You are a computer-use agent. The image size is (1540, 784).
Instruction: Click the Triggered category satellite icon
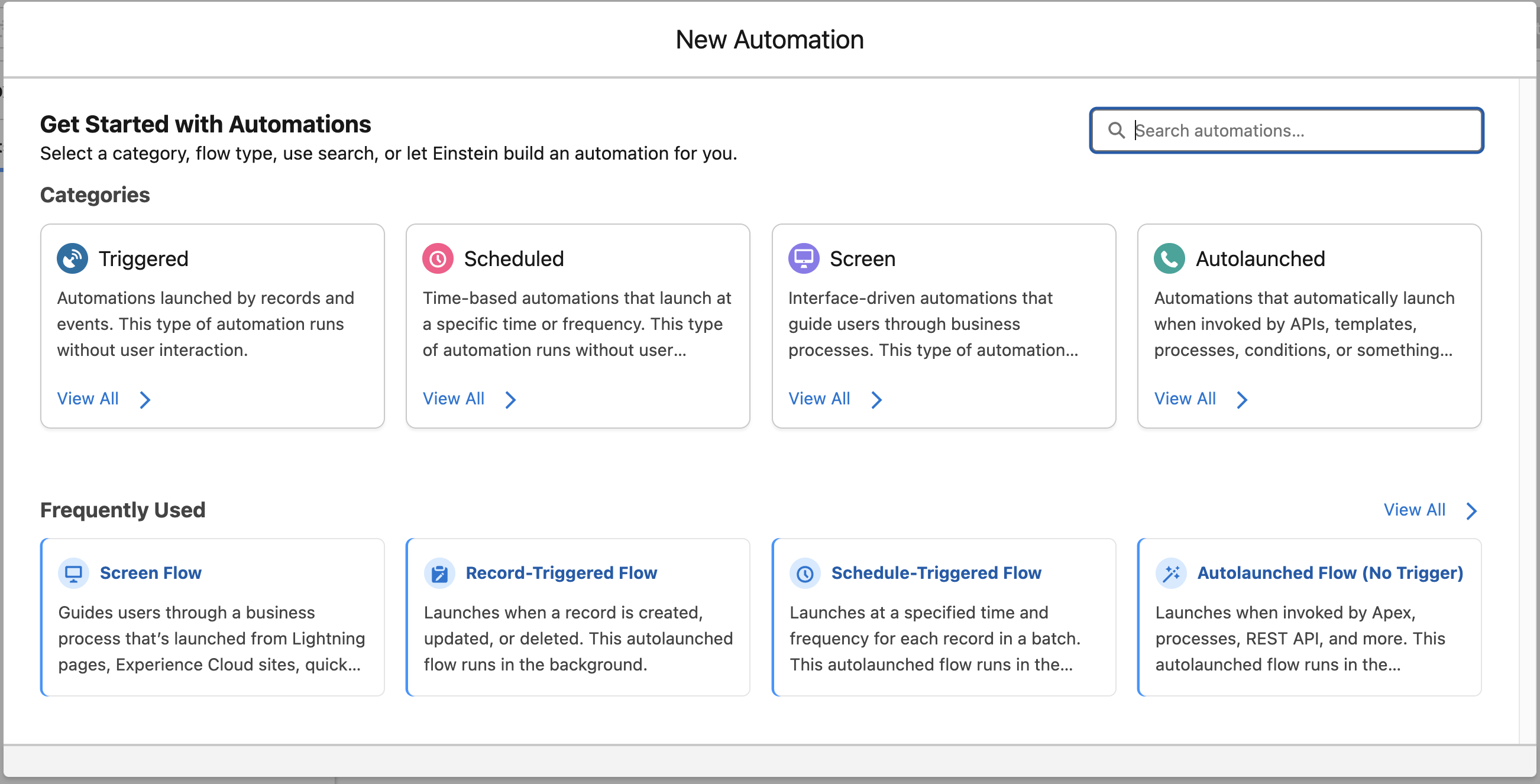[72, 258]
